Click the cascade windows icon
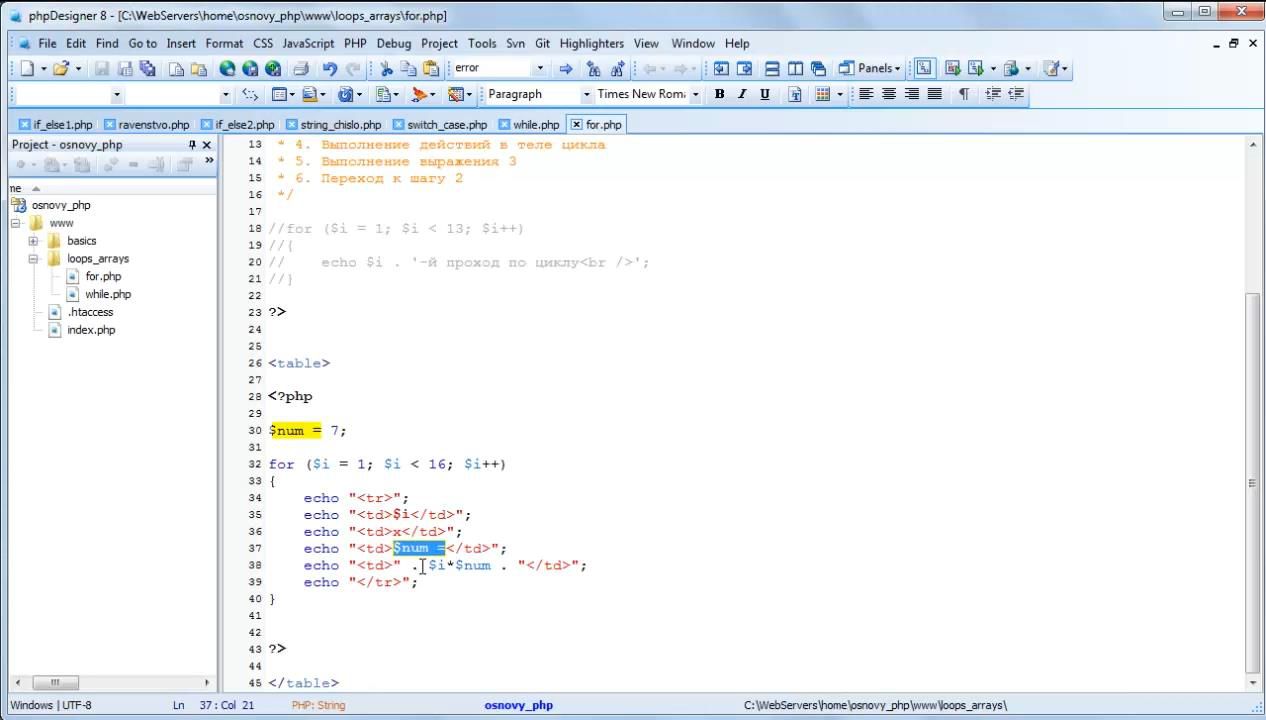The image size is (1266, 720). (x=818, y=69)
